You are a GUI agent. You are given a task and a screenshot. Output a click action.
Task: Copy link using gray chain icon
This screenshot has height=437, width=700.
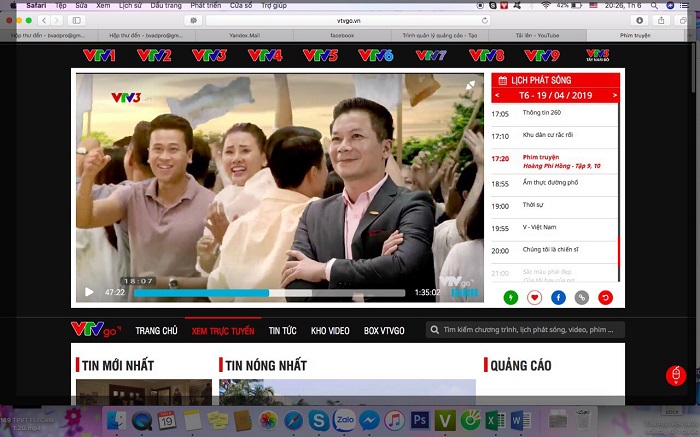pos(582,297)
